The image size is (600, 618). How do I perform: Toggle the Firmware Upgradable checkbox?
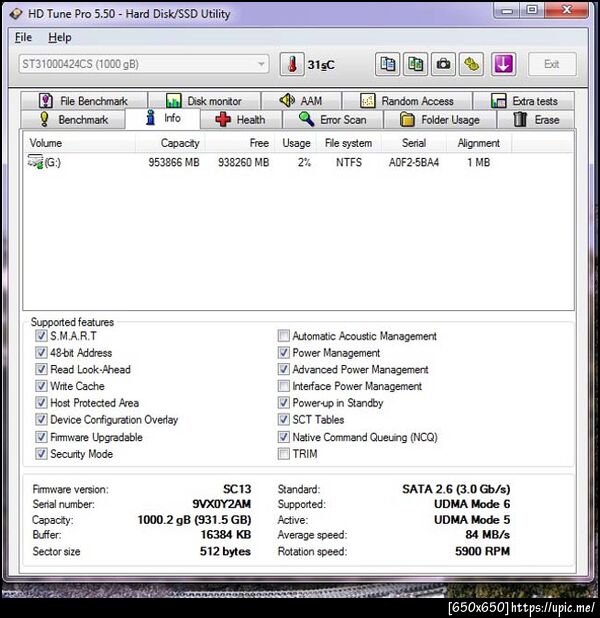(41, 437)
